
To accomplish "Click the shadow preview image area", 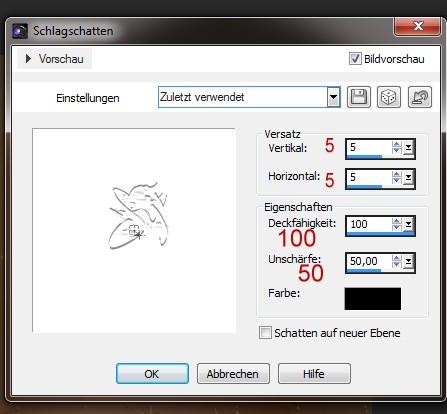I will pyautogui.click(x=134, y=230).
